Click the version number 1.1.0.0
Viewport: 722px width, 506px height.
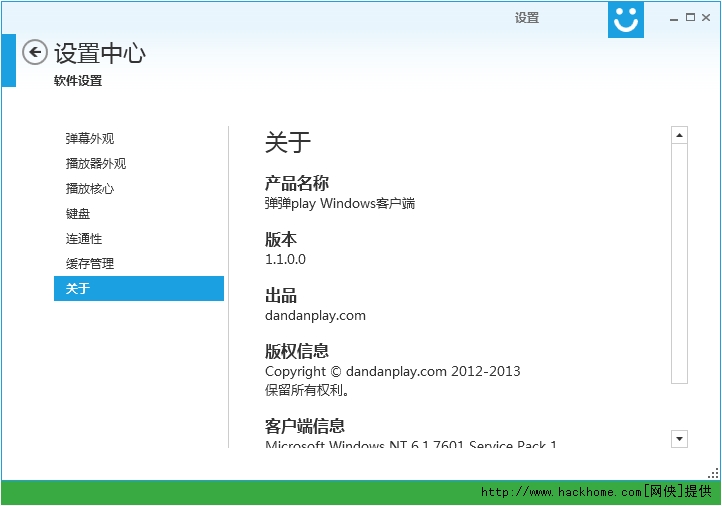tap(285, 259)
